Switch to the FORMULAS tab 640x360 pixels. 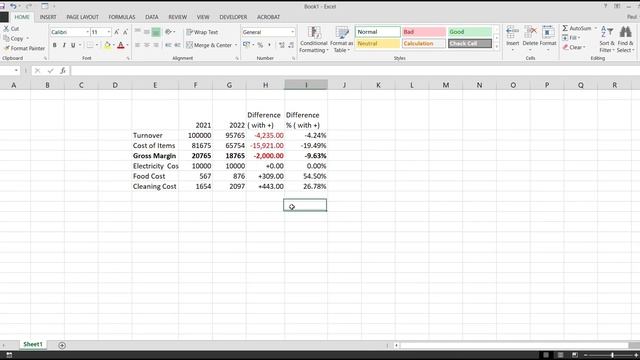click(122, 17)
